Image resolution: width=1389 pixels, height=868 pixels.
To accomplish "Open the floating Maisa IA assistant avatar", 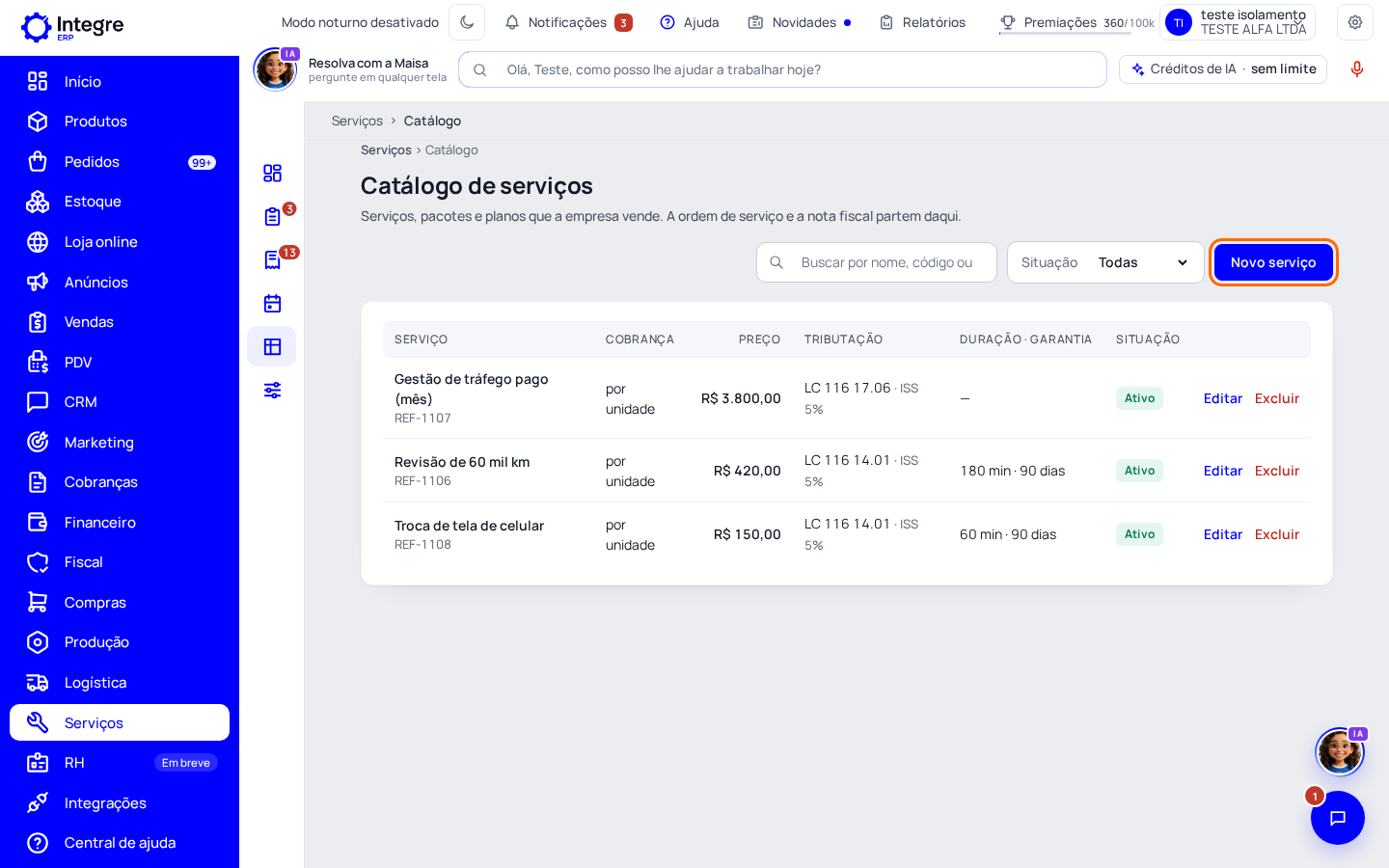I will 1340,752.
